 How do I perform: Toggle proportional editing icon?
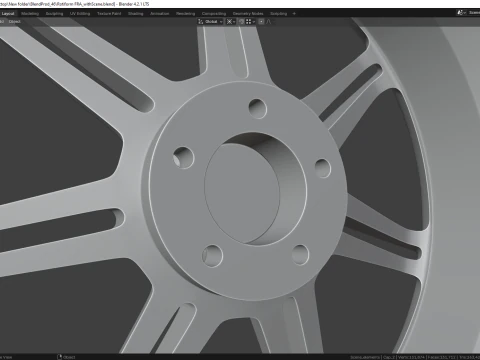click(x=261, y=22)
